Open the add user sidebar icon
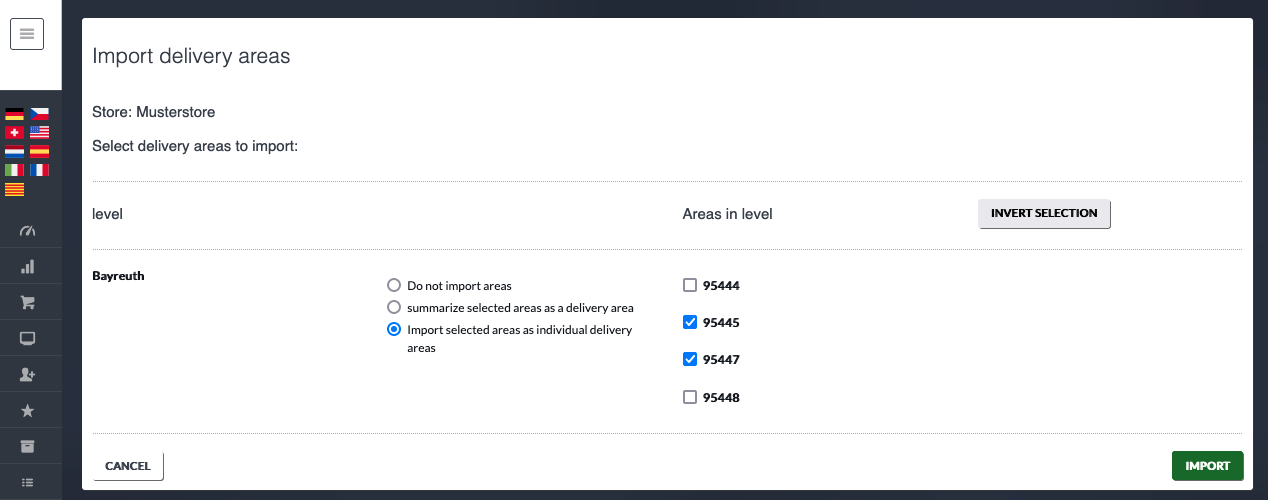Viewport: 1268px width, 500px height. (27, 374)
